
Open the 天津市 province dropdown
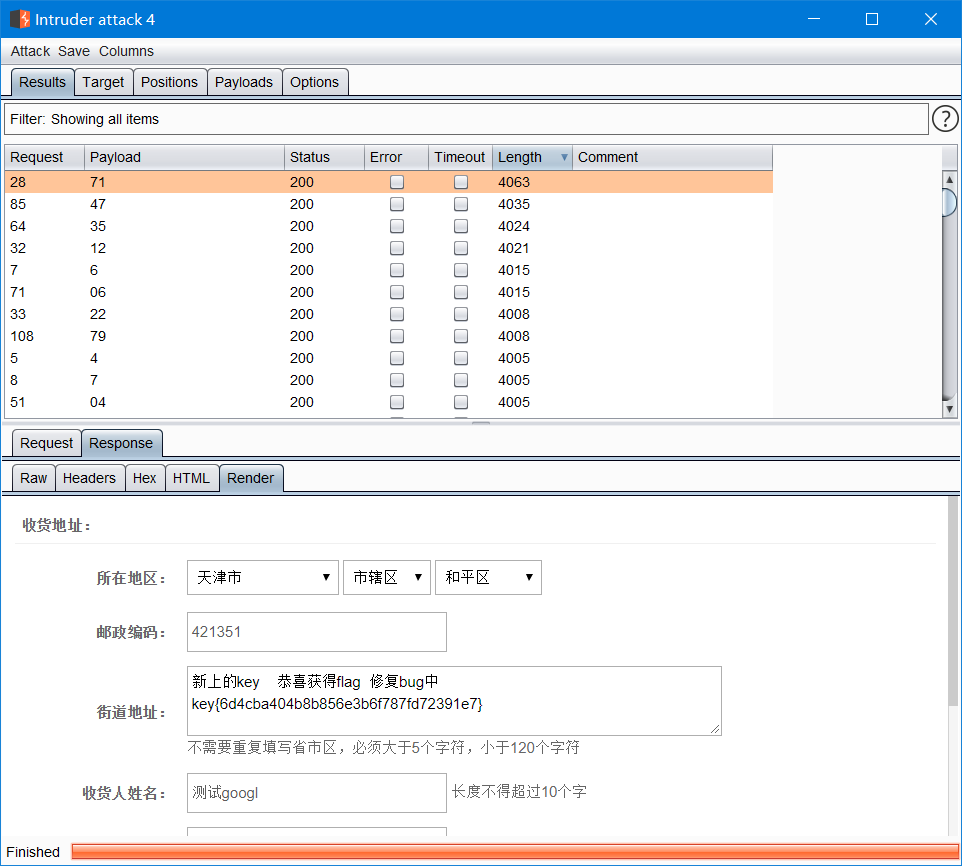[263, 577]
